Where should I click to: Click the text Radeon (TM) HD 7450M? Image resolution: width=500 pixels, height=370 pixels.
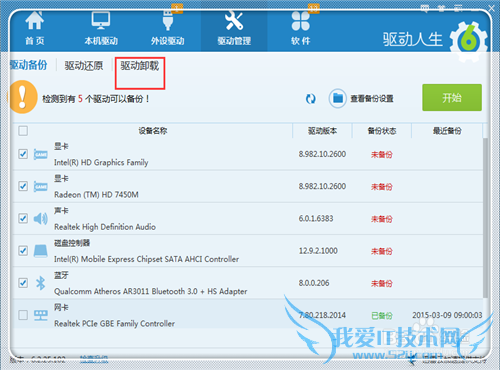point(96,195)
